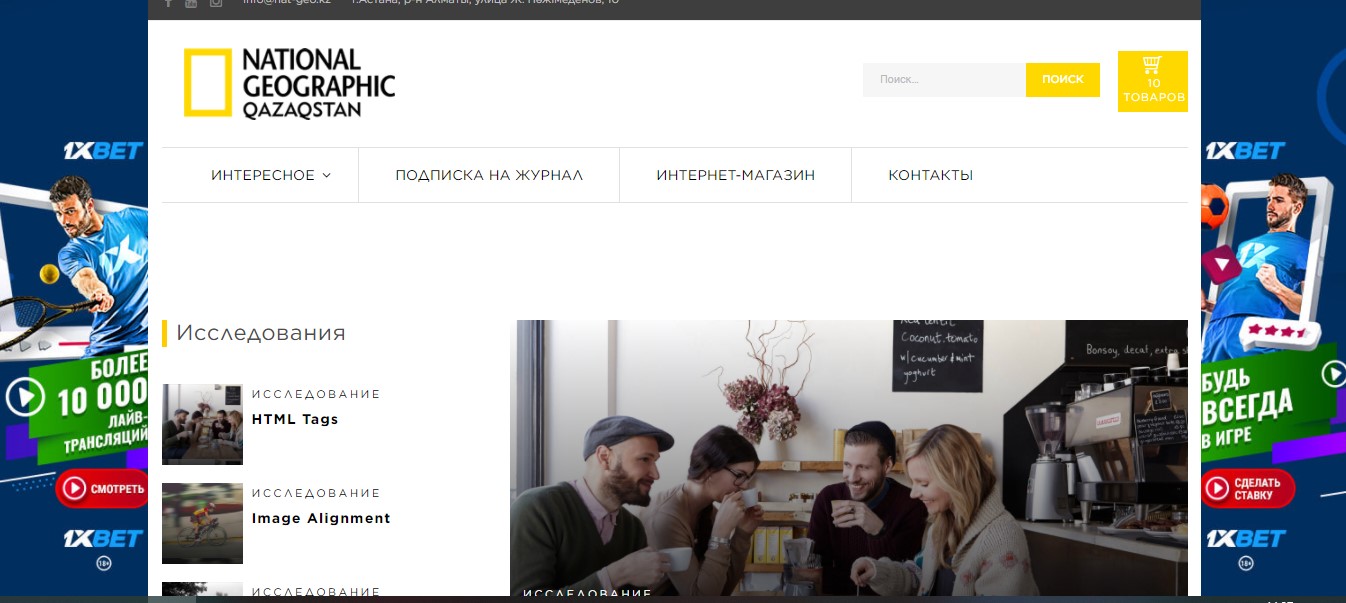The width and height of the screenshot is (1346, 603).
Task: Open the ИНТЕРЕСНОЕ menu item
Action: pos(263,175)
